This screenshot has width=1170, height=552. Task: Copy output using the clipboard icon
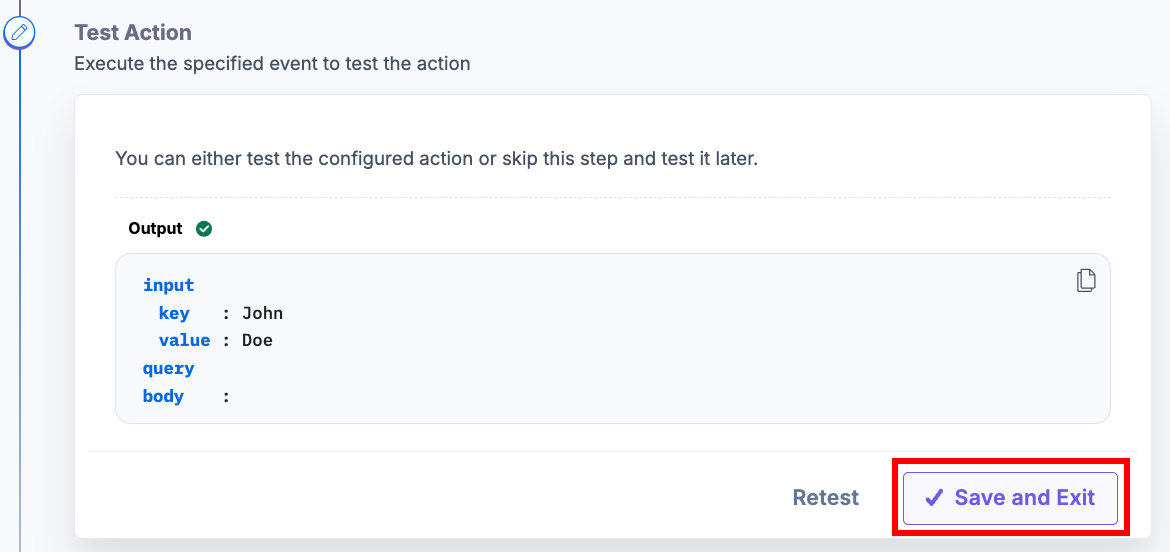coord(1086,280)
